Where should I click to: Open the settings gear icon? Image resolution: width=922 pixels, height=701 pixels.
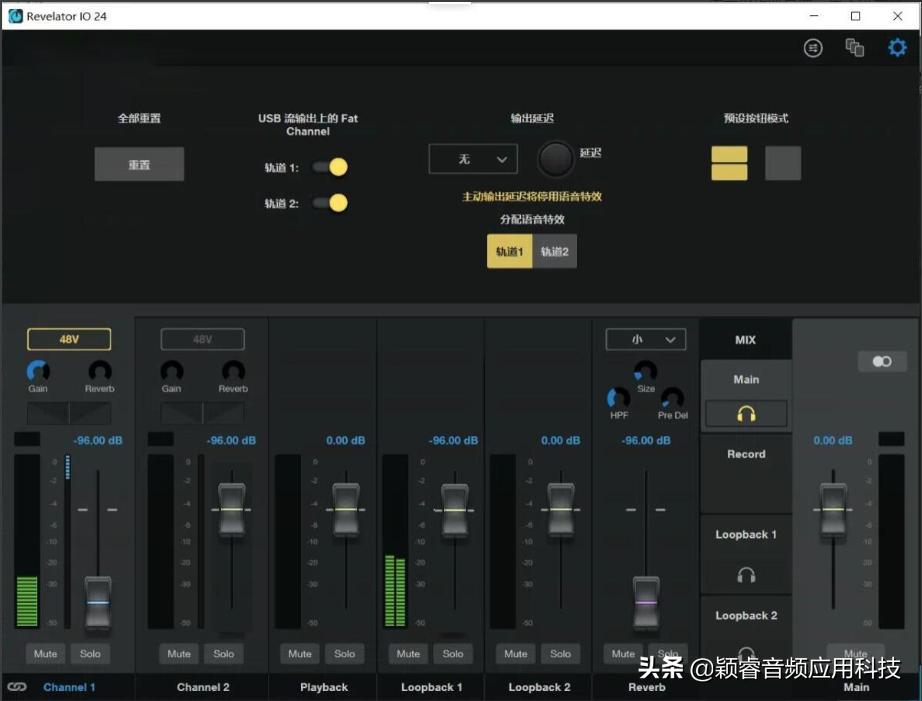[x=897, y=46]
